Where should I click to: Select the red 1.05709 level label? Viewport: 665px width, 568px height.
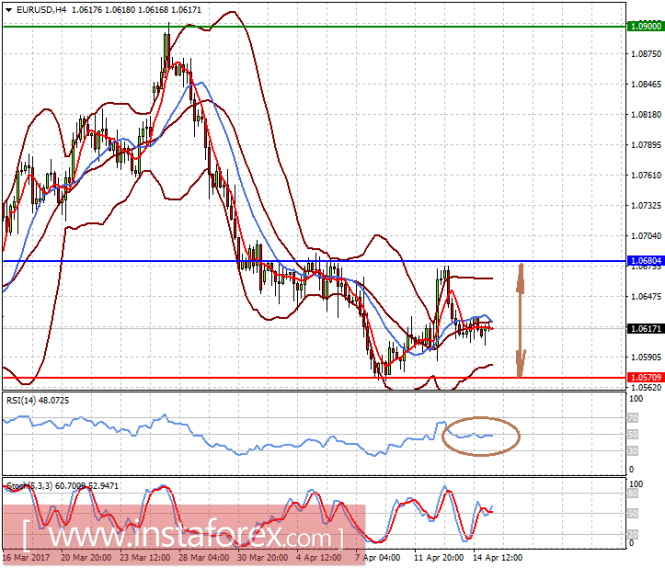coord(645,377)
